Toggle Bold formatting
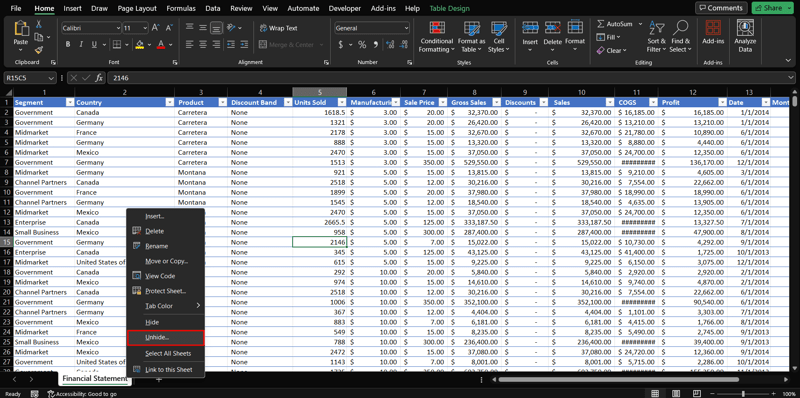This screenshot has height=398, width=800. (68, 45)
